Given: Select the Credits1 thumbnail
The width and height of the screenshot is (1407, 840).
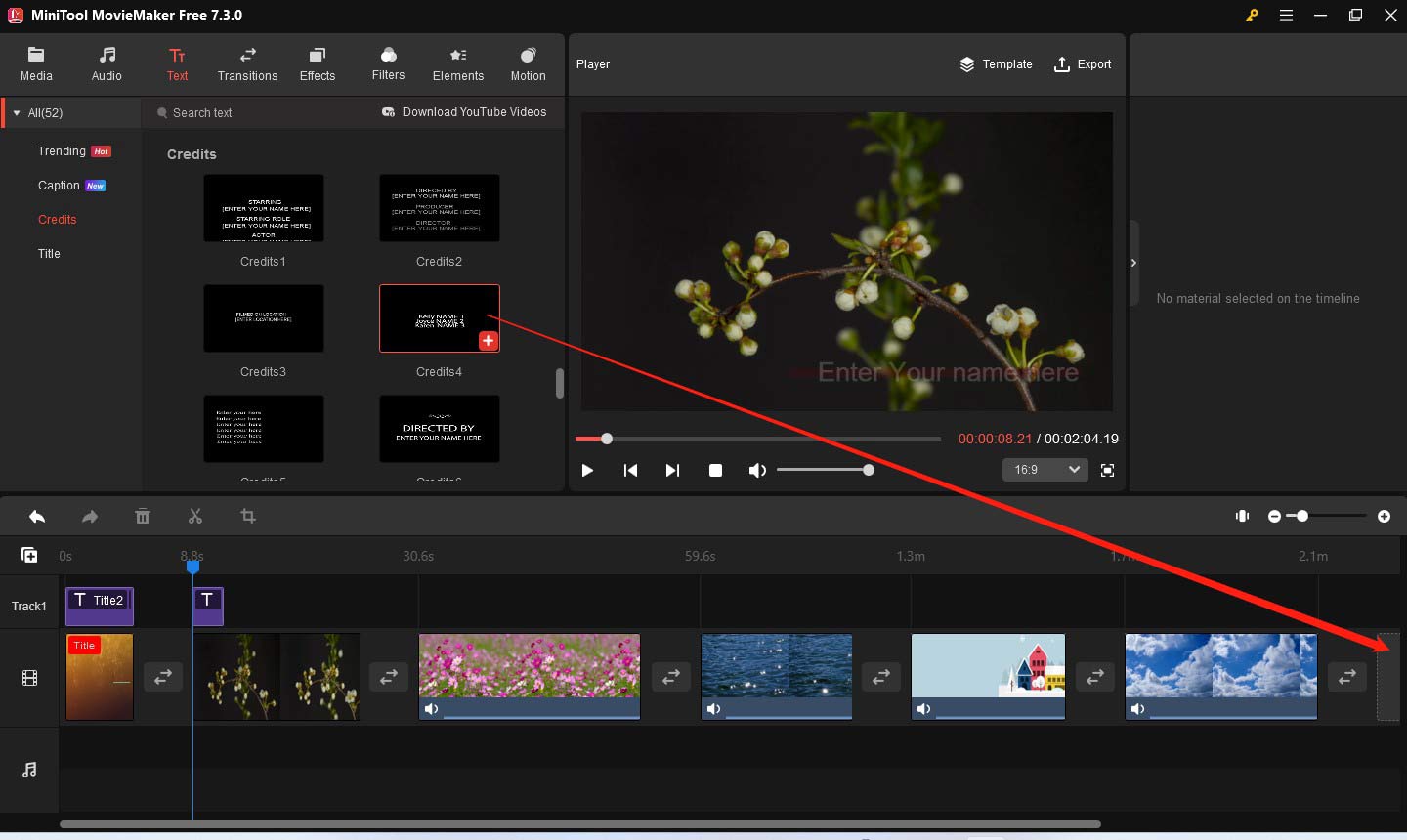Looking at the screenshot, I should [x=264, y=208].
